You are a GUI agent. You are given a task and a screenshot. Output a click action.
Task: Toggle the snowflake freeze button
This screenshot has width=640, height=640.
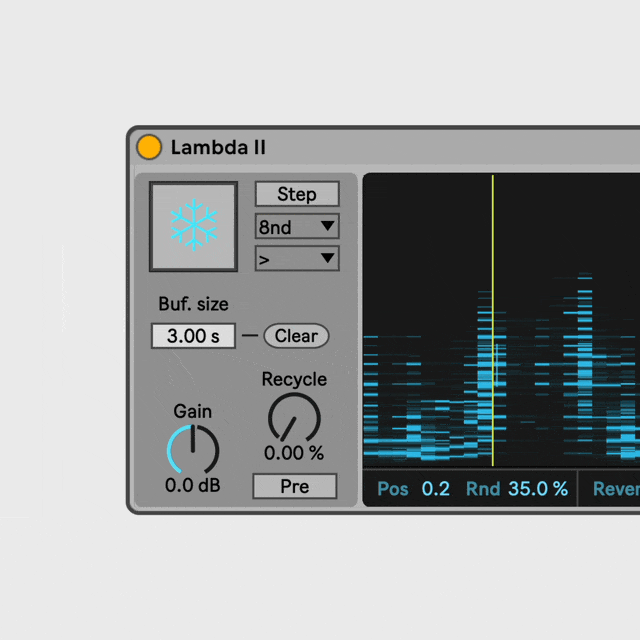[193, 226]
